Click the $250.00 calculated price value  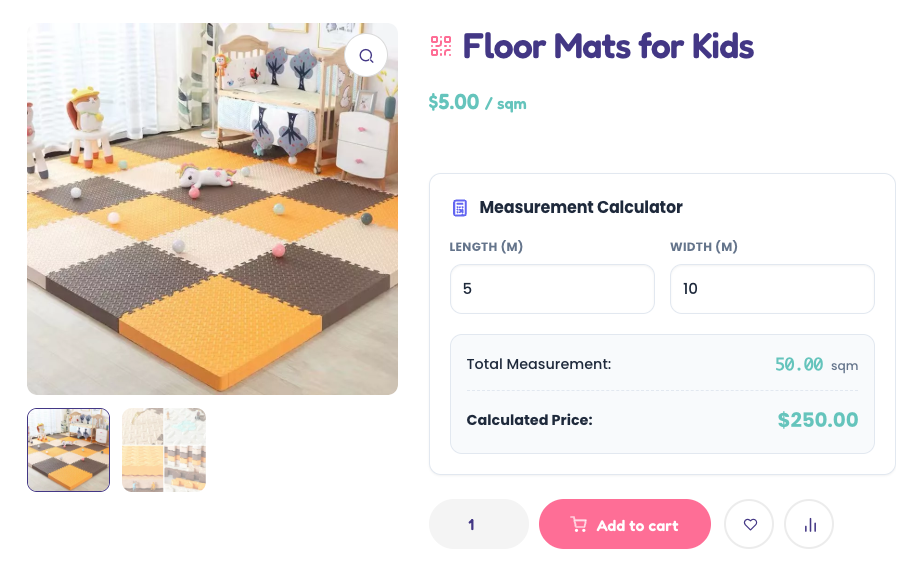[817, 420]
